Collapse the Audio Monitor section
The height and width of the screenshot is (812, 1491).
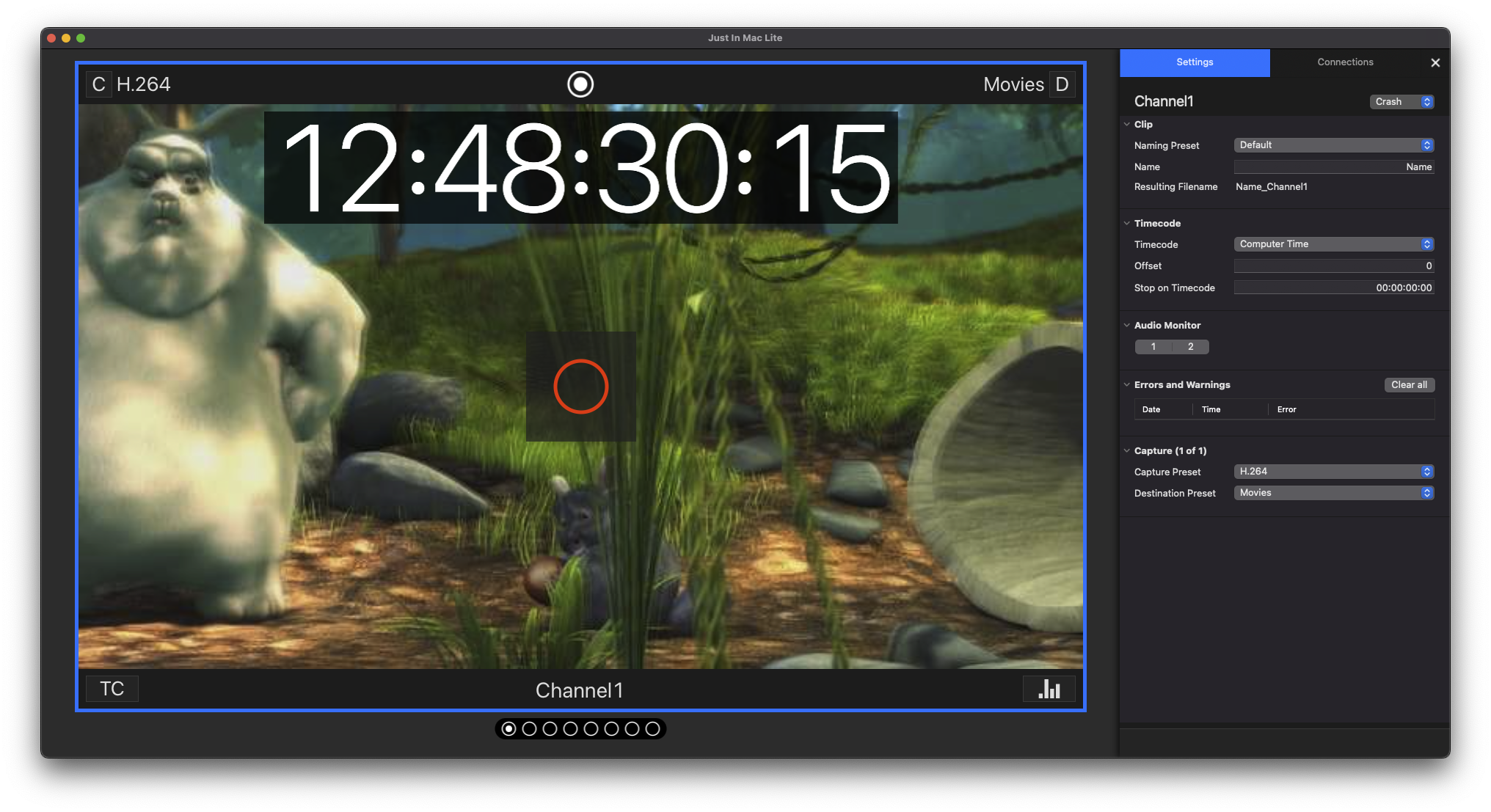pyautogui.click(x=1127, y=326)
